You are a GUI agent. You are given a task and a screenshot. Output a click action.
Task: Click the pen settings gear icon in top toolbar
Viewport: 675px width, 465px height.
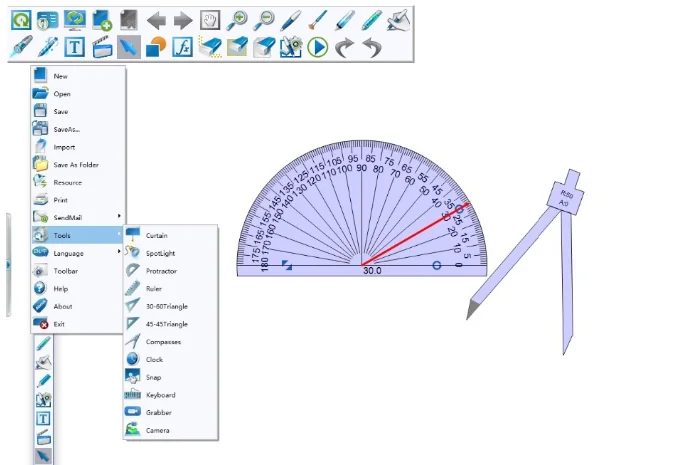pos(291,47)
